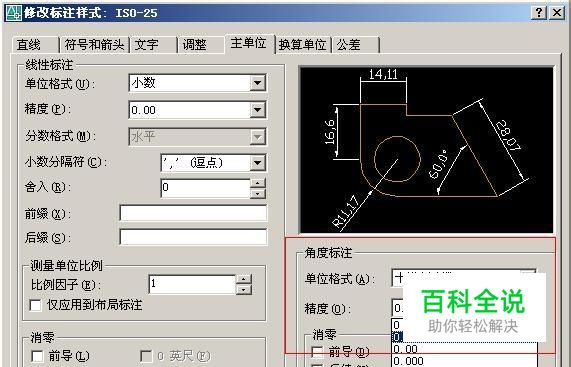The image size is (571, 367).
Task: Open the 精度 0.00 dropdown
Action: pyautogui.click(x=257, y=110)
